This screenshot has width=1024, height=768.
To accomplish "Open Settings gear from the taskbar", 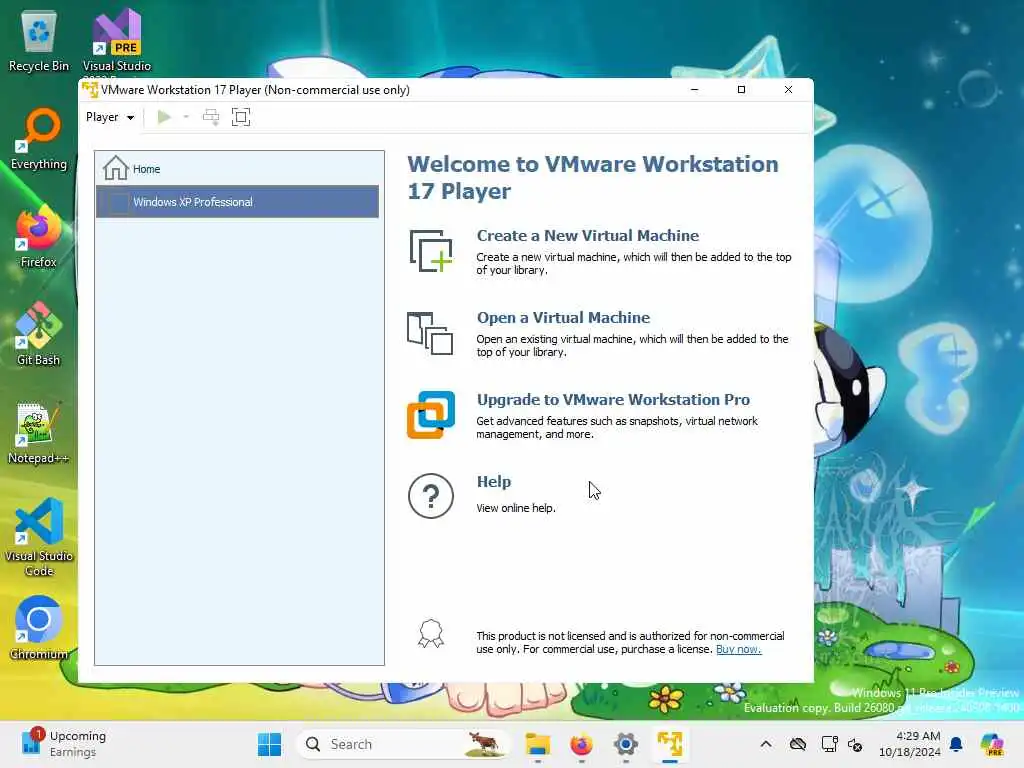I will [626, 744].
